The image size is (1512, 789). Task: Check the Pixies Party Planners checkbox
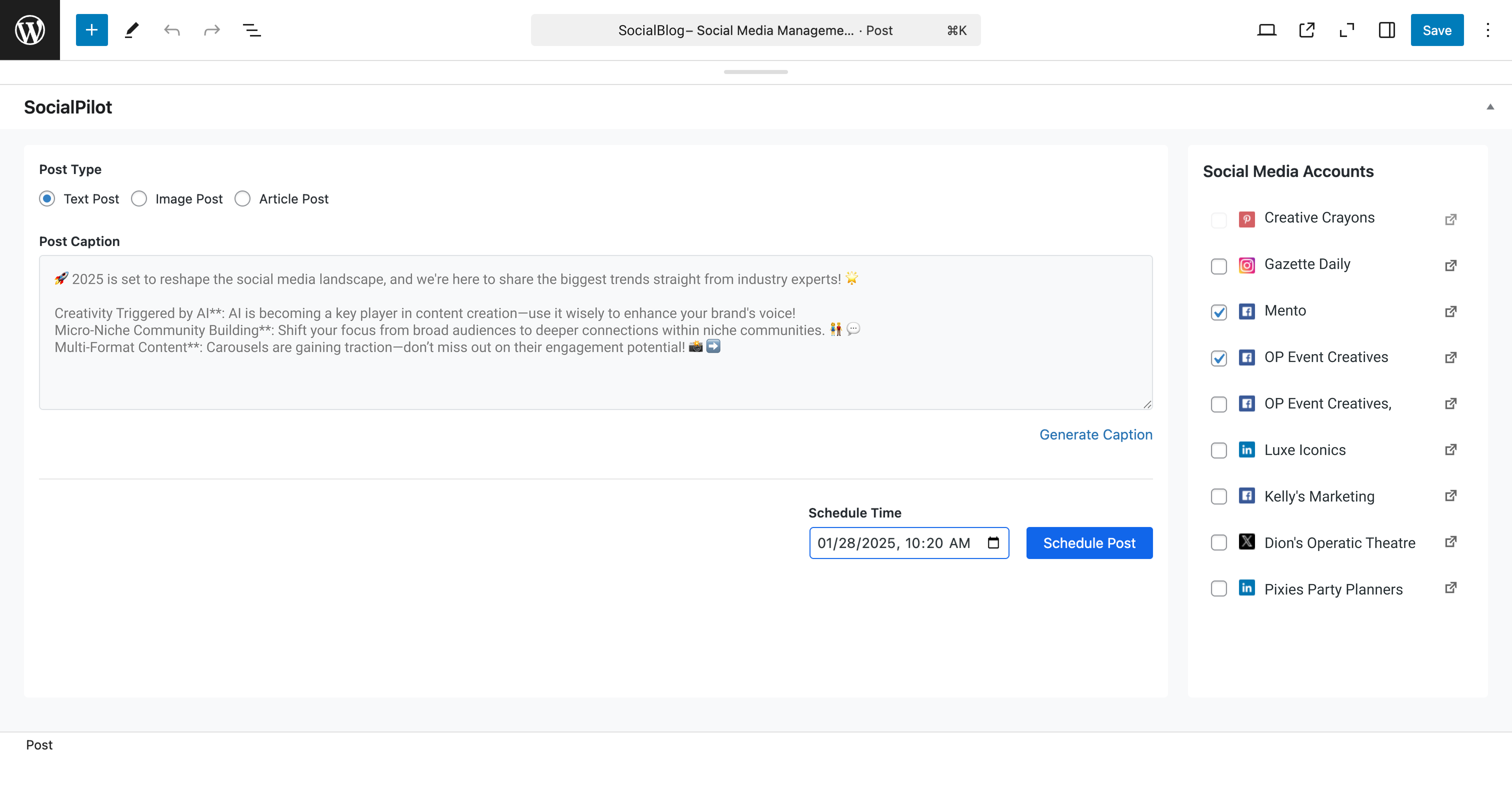(x=1218, y=588)
